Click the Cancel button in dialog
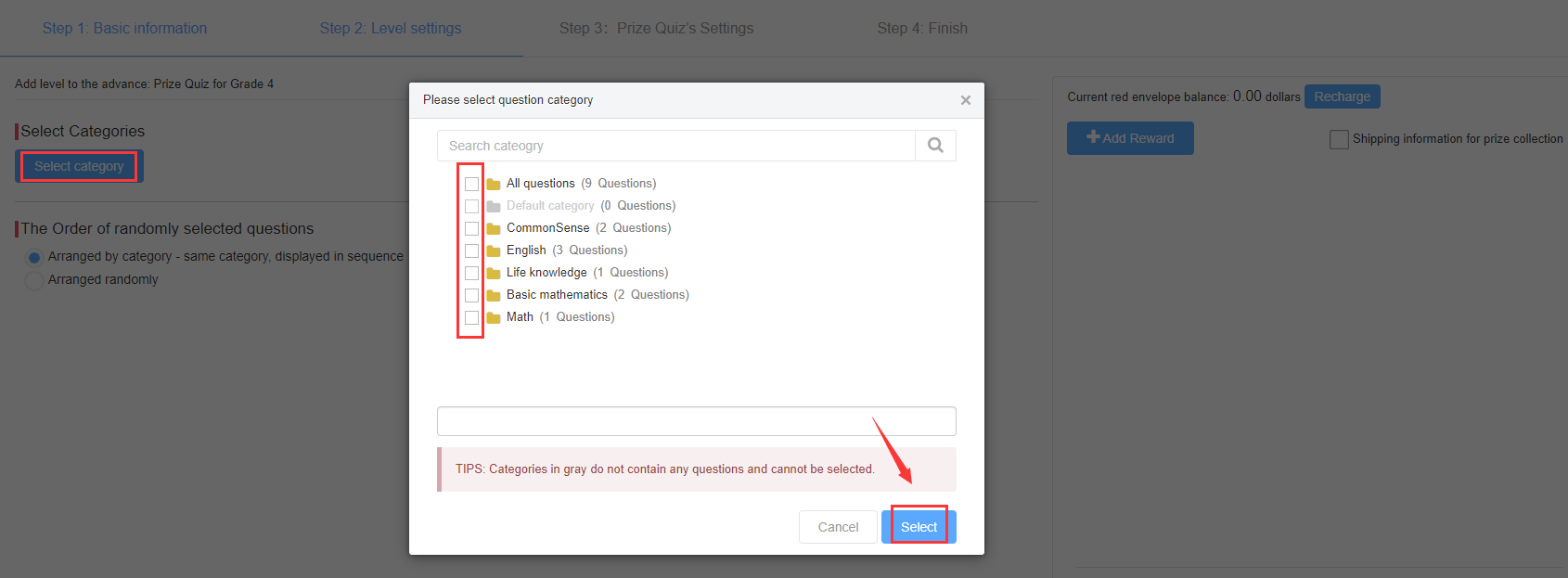This screenshot has width=1568, height=578. tap(838, 527)
